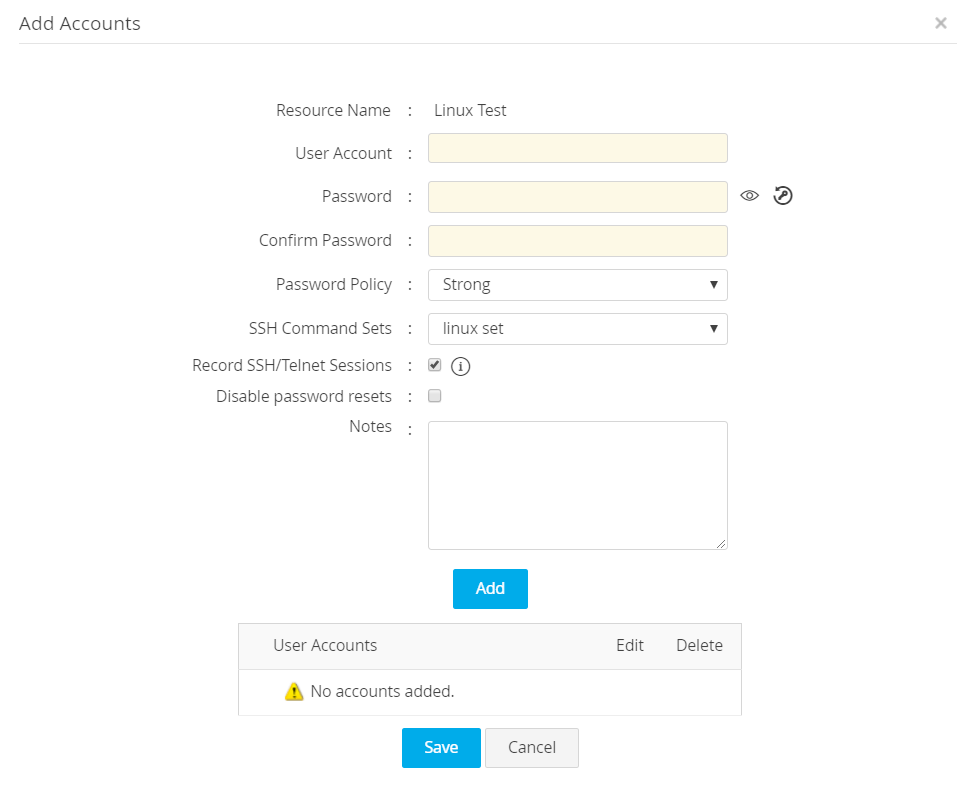Click the warning icon in accounts list
Screen dimensions: 972x800
(x=294, y=691)
